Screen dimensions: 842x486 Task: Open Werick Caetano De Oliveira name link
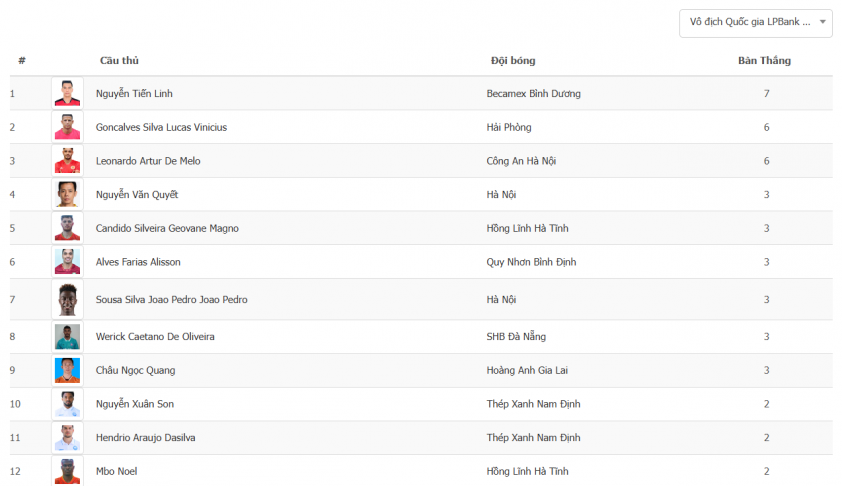(x=155, y=337)
